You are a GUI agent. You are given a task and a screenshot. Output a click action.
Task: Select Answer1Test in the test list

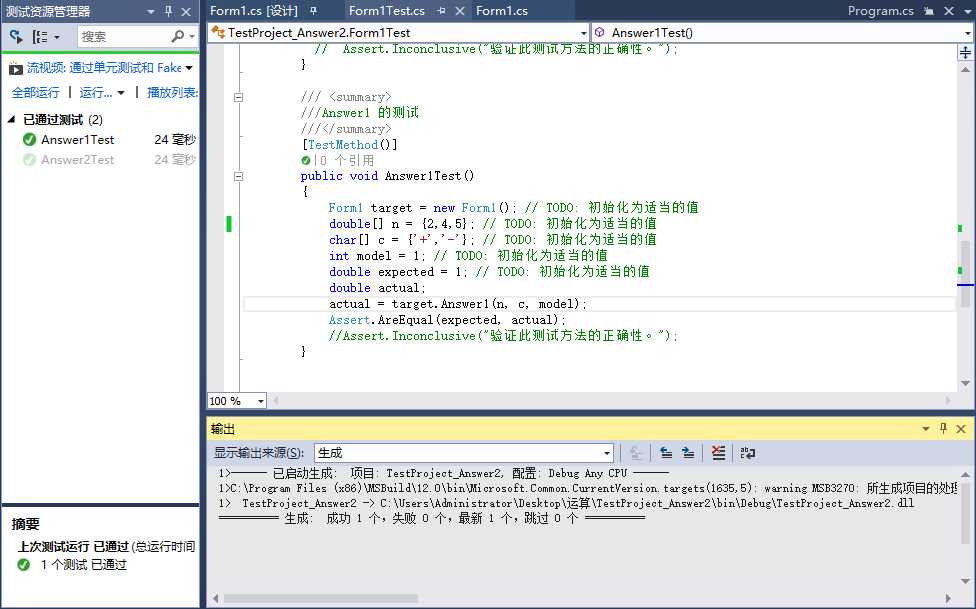(78, 139)
